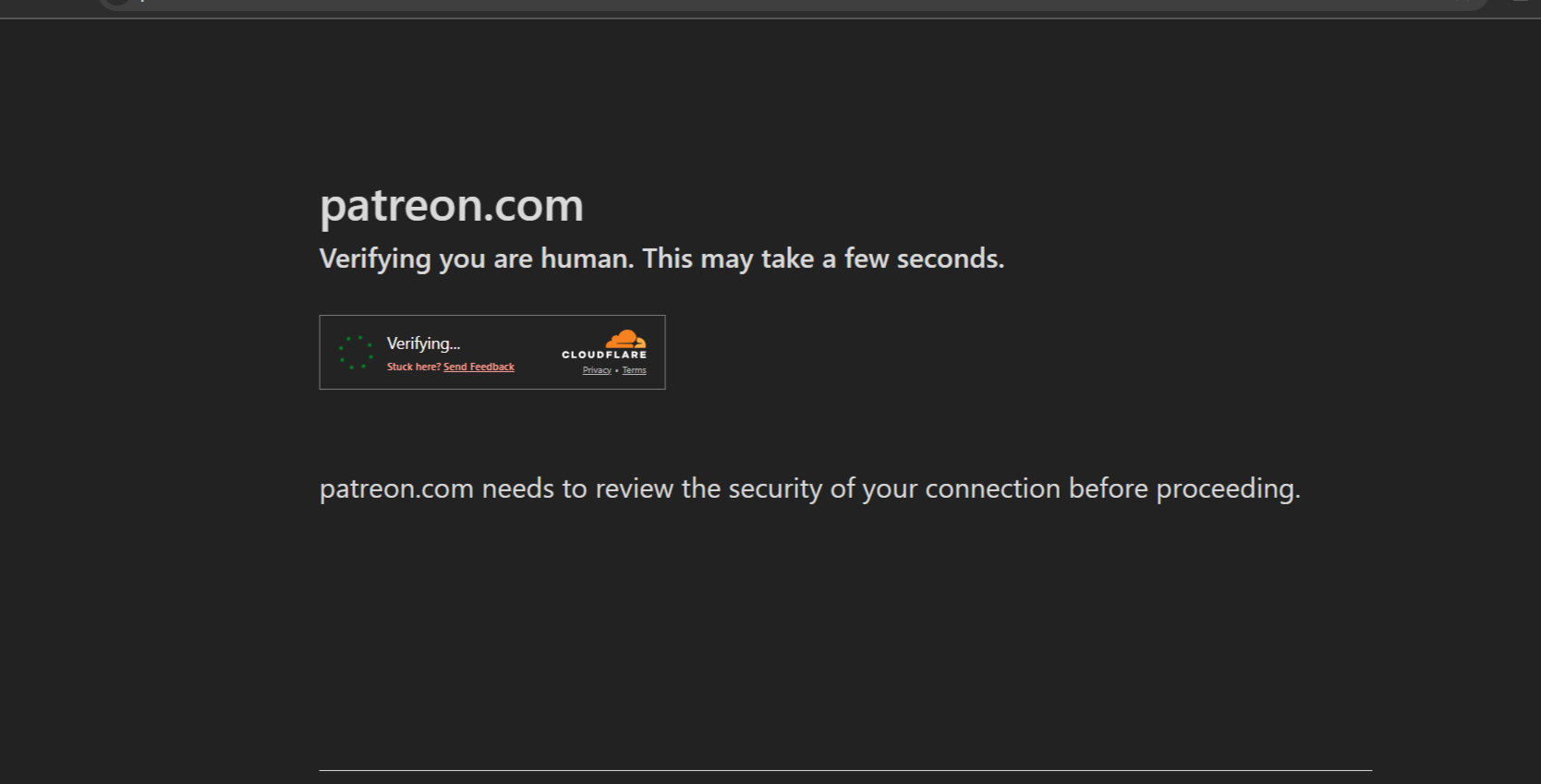
Task: Click 'patreon.com' at paragraph start
Action: tap(396, 488)
